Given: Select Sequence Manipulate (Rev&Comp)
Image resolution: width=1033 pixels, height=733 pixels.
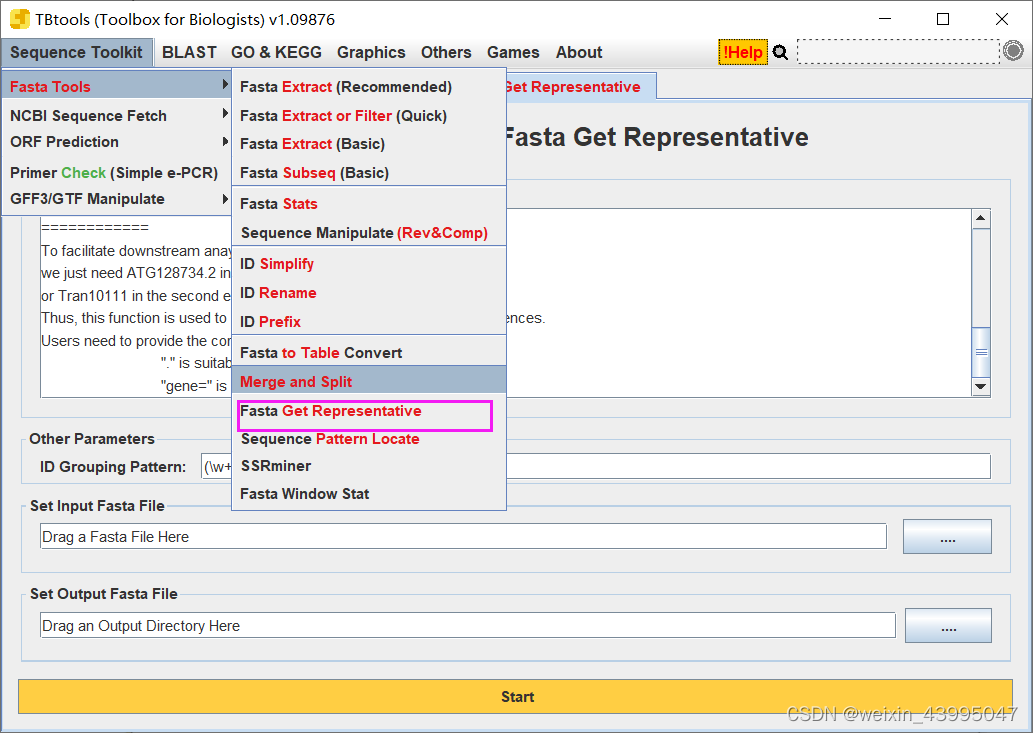Looking at the screenshot, I should [369, 232].
